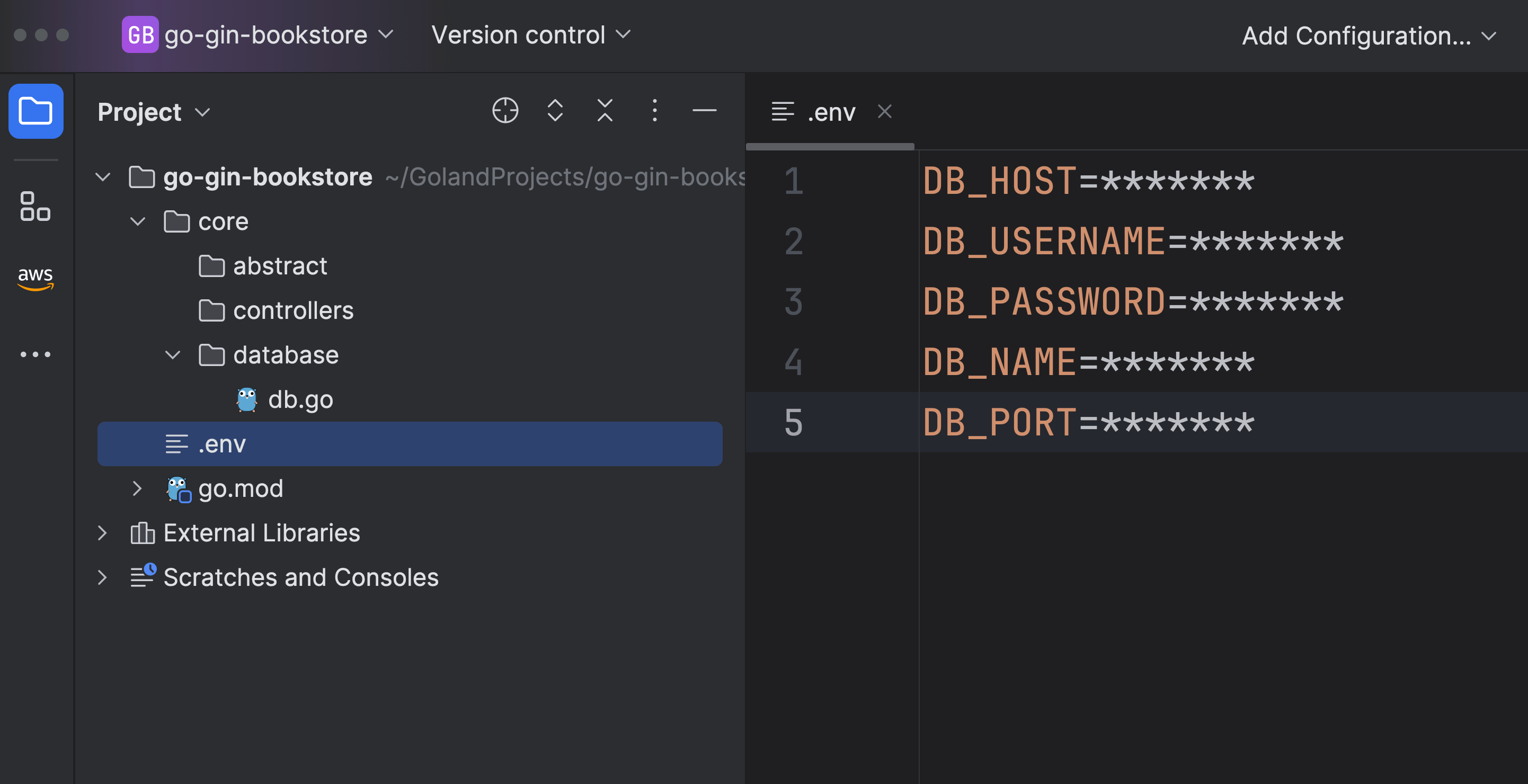This screenshot has width=1528, height=784.
Task: Expand External Libraries
Action: pyautogui.click(x=103, y=533)
